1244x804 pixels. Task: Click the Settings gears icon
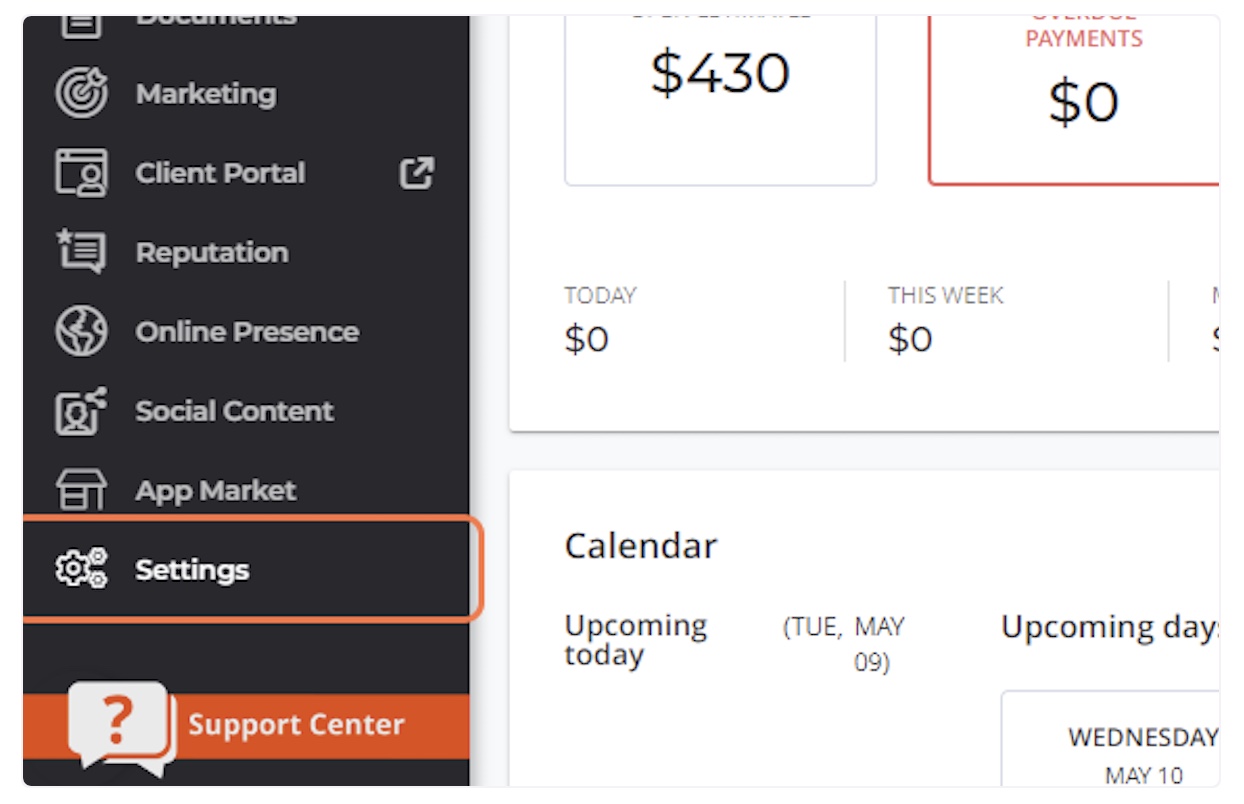81,569
